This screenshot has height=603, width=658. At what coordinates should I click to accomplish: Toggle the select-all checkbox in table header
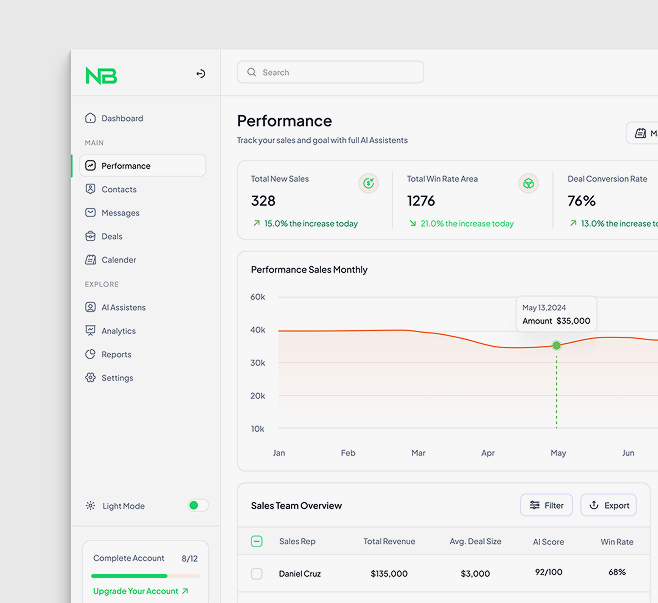pyautogui.click(x=257, y=541)
